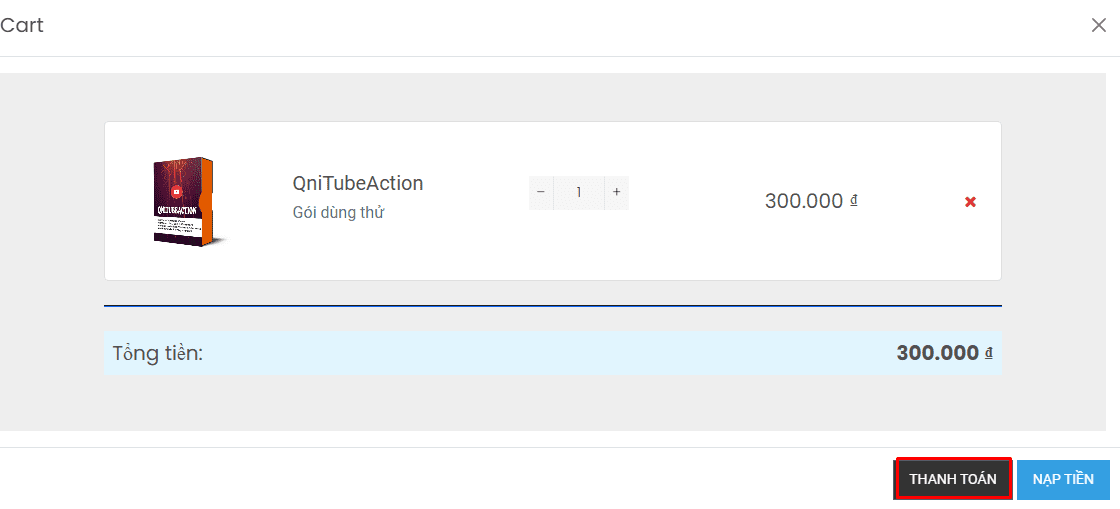Proceed to checkout with THANH TOÁN button
Image resolution: width=1120 pixels, height=509 pixels.
[953, 479]
